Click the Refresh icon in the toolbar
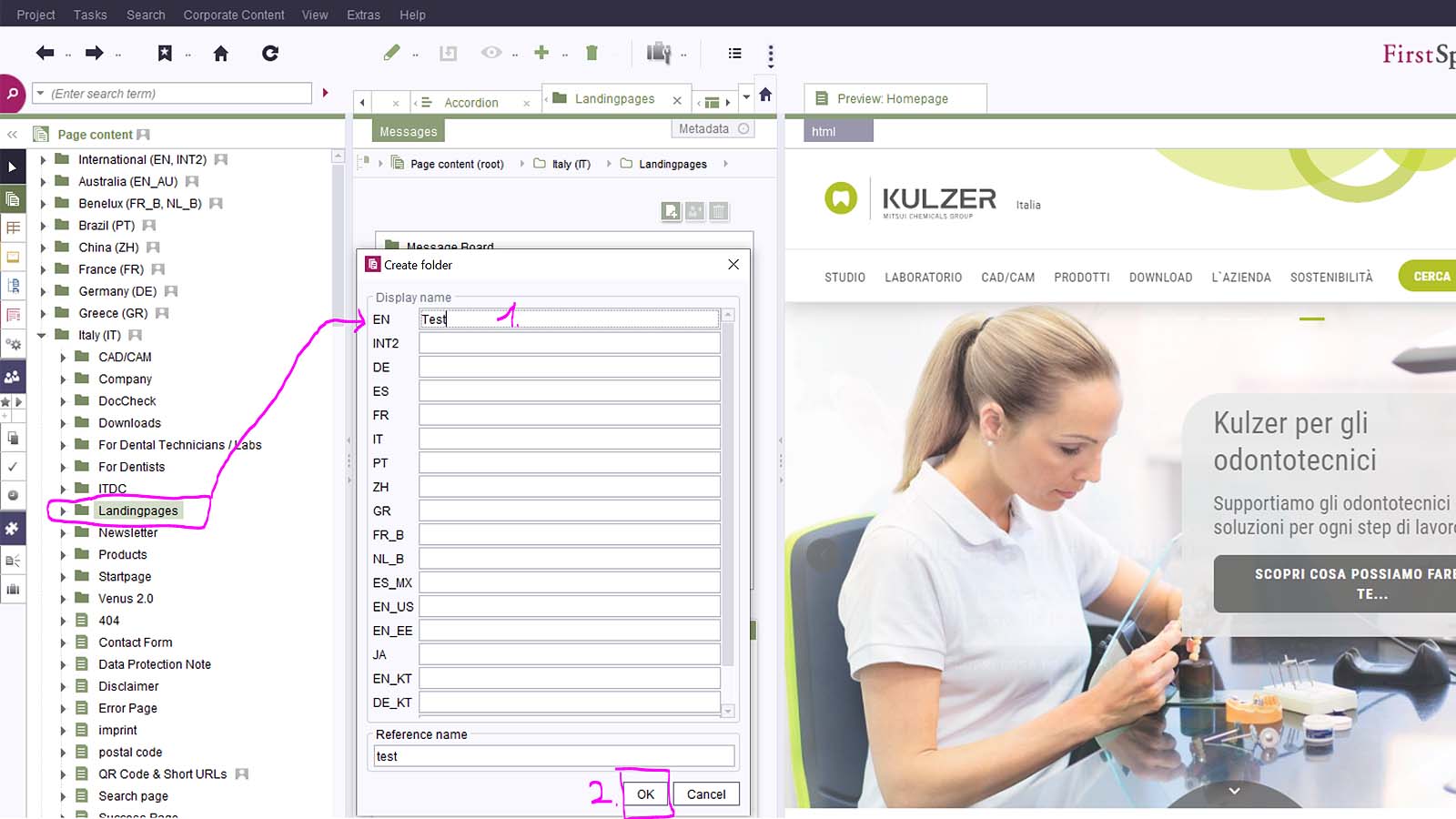 point(270,53)
